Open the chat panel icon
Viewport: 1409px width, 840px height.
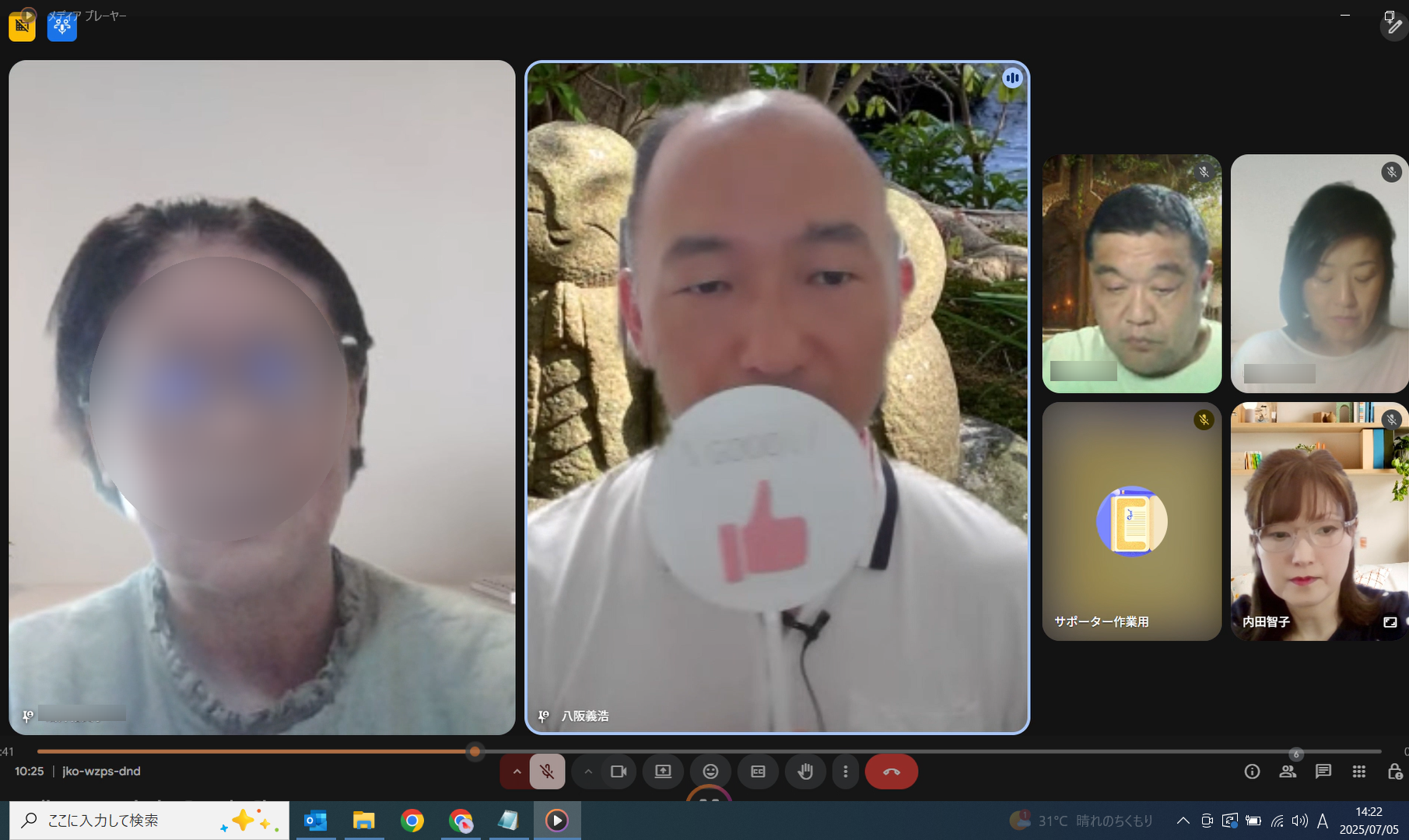1323,772
